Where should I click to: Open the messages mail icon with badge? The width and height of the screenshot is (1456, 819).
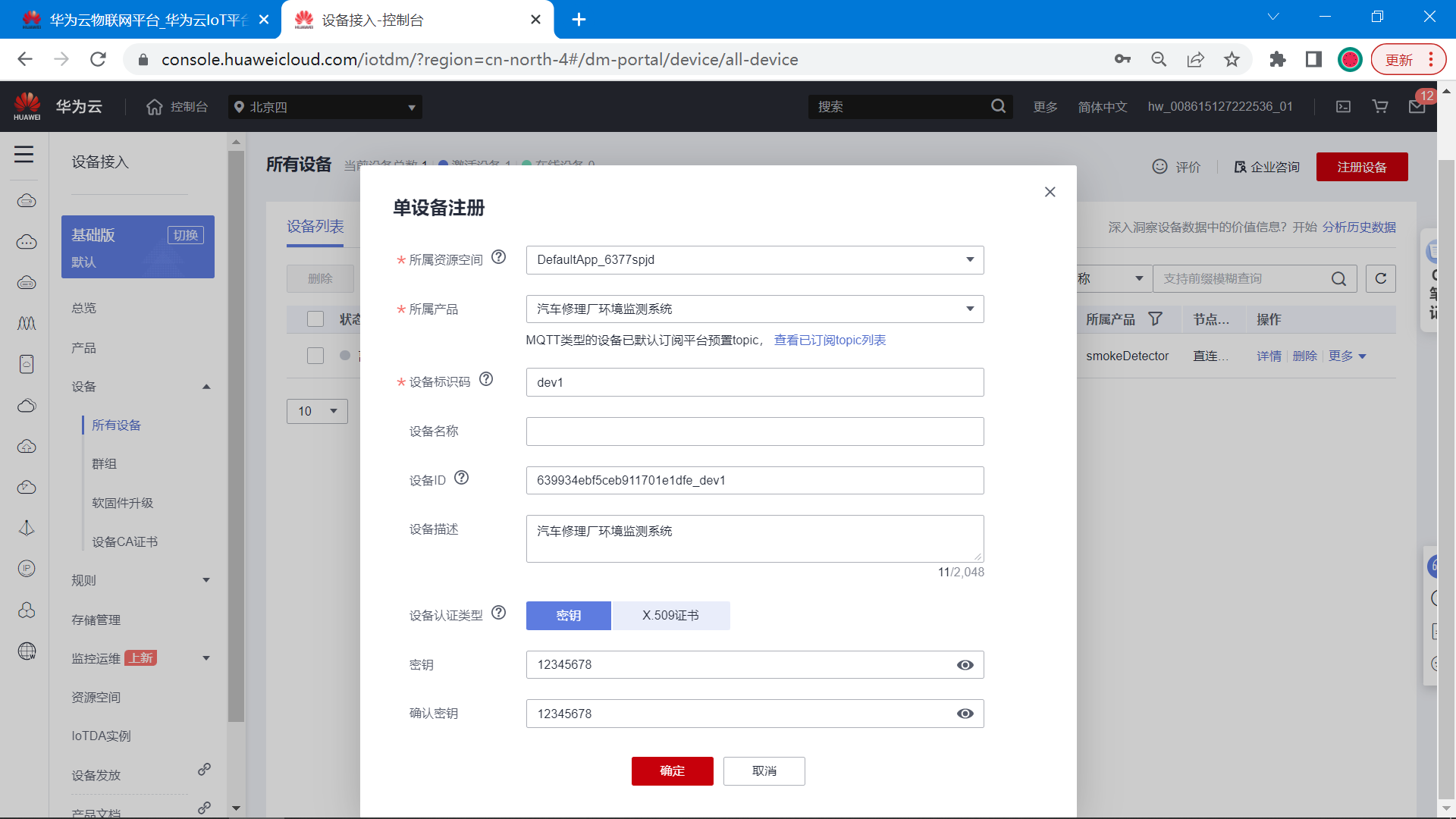[x=1417, y=107]
